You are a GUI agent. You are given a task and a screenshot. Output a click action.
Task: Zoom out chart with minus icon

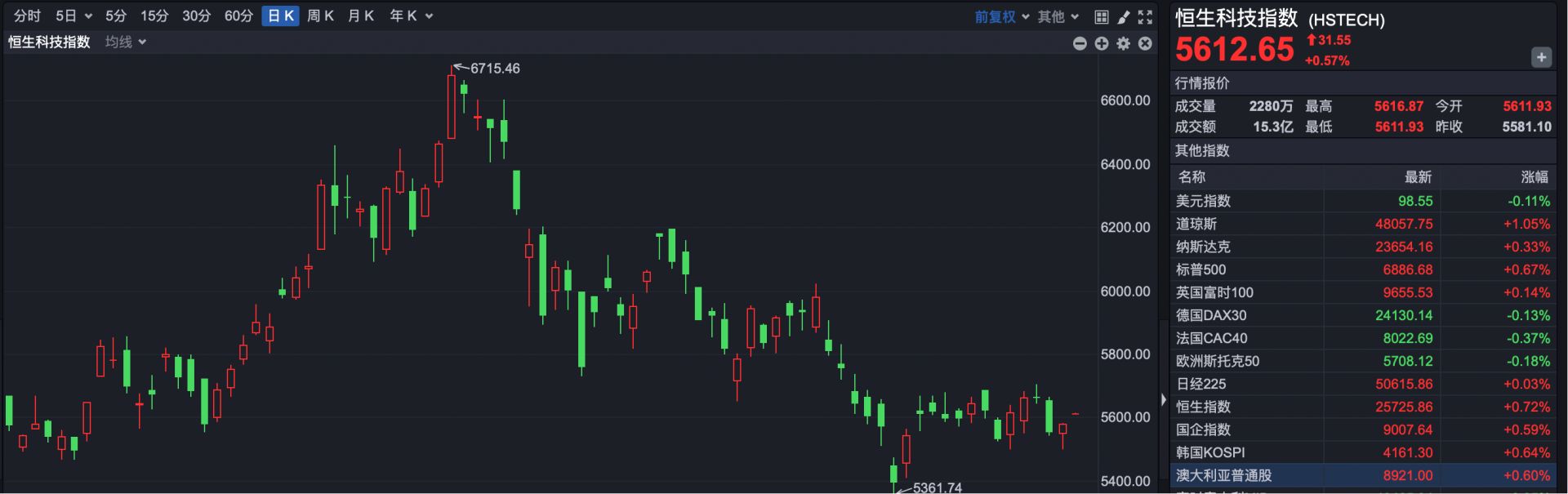pos(1080,43)
